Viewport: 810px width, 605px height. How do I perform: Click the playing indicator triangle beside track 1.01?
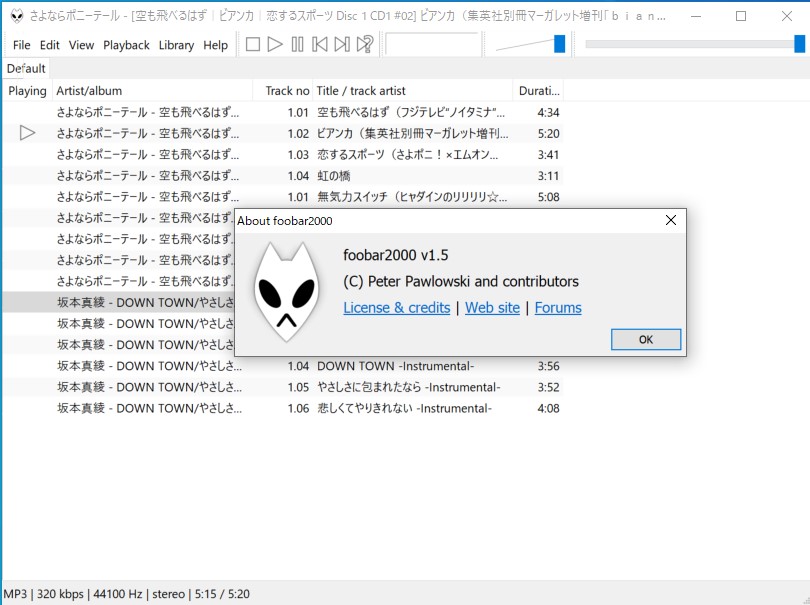26,131
